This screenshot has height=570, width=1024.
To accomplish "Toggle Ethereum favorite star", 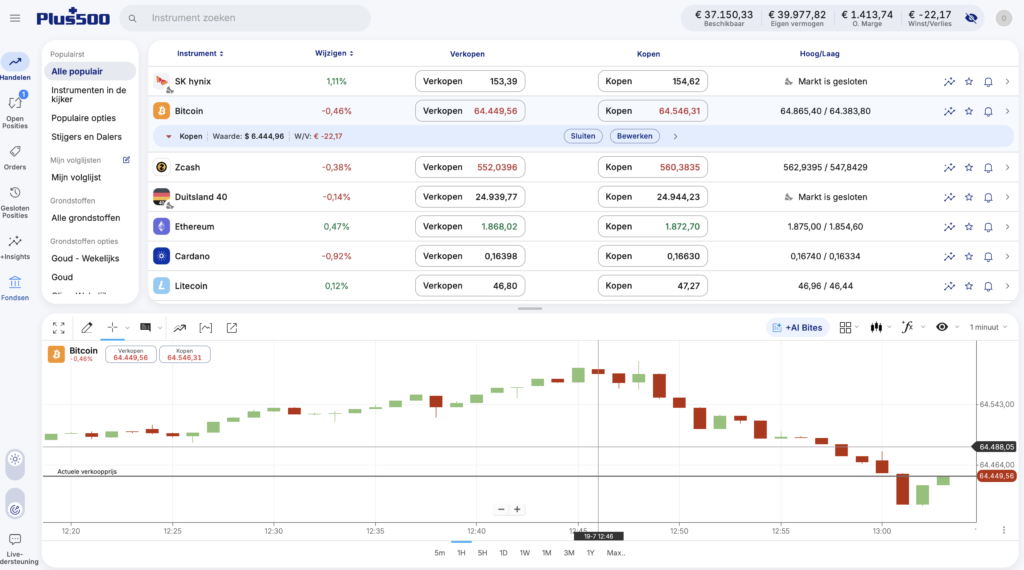I will [969, 227].
